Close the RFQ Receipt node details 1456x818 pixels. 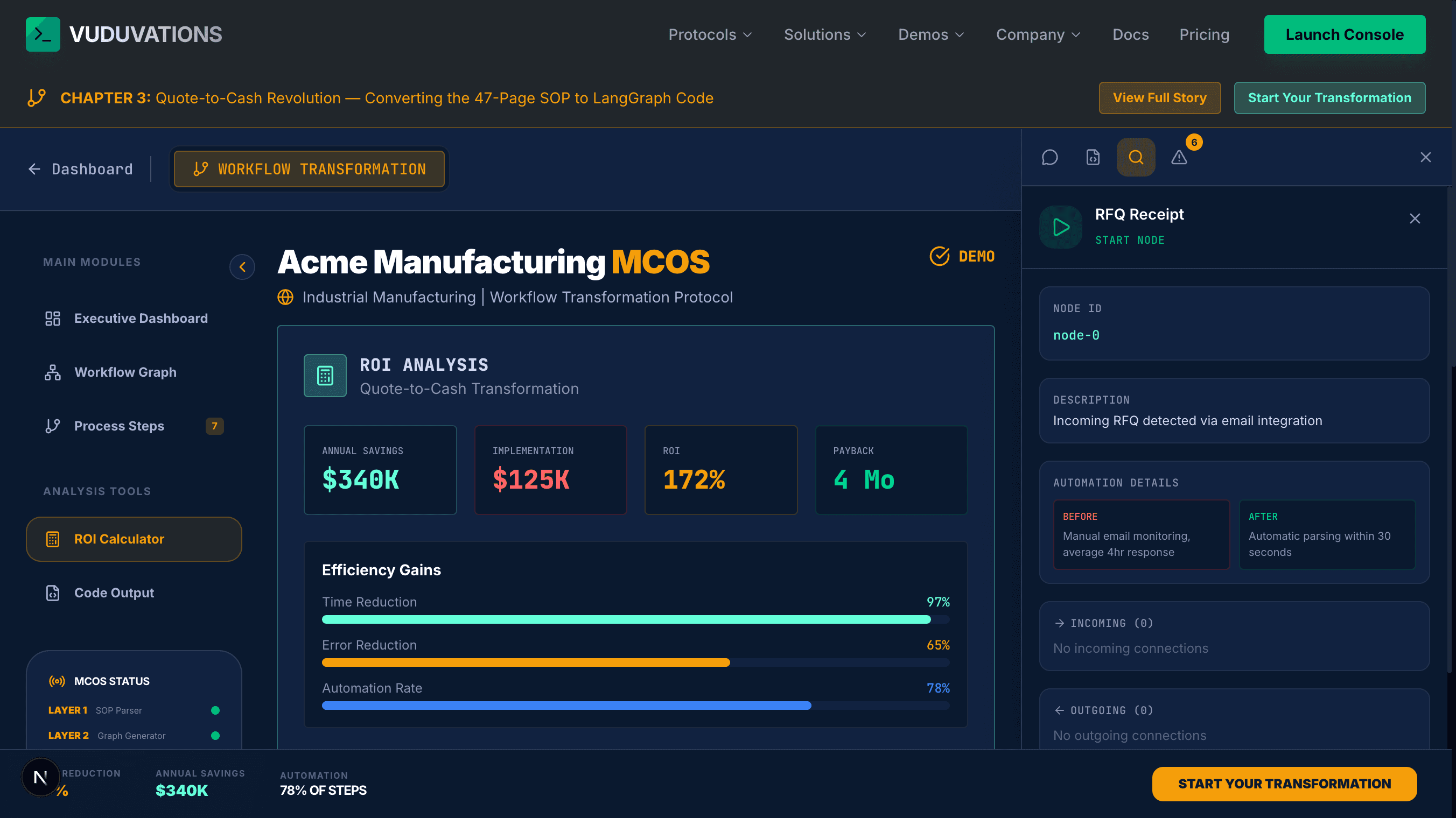[1415, 218]
